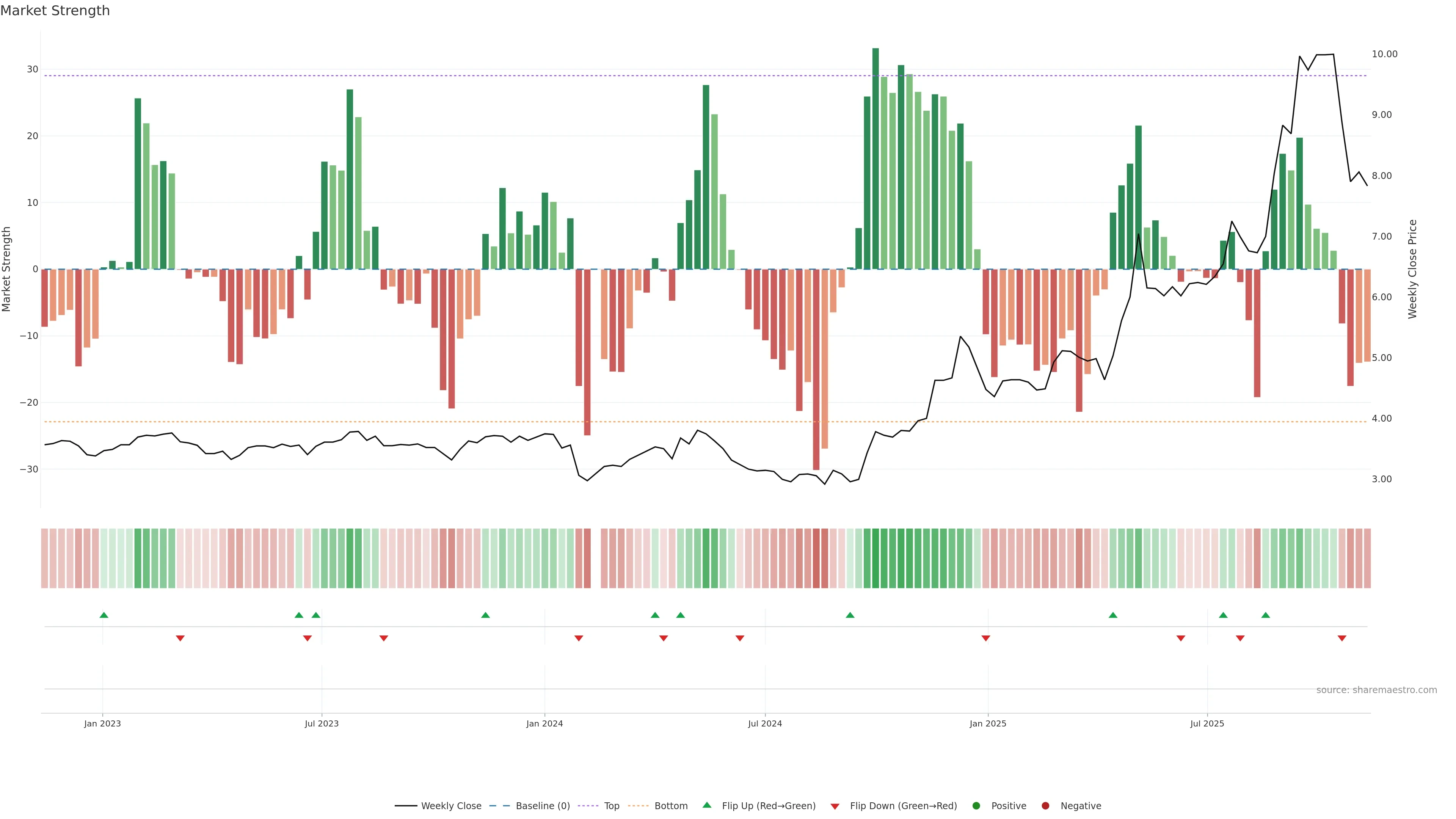Click the darkest green heatmap cell in strip
This screenshot has height=819, width=1456.
point(875,559)
